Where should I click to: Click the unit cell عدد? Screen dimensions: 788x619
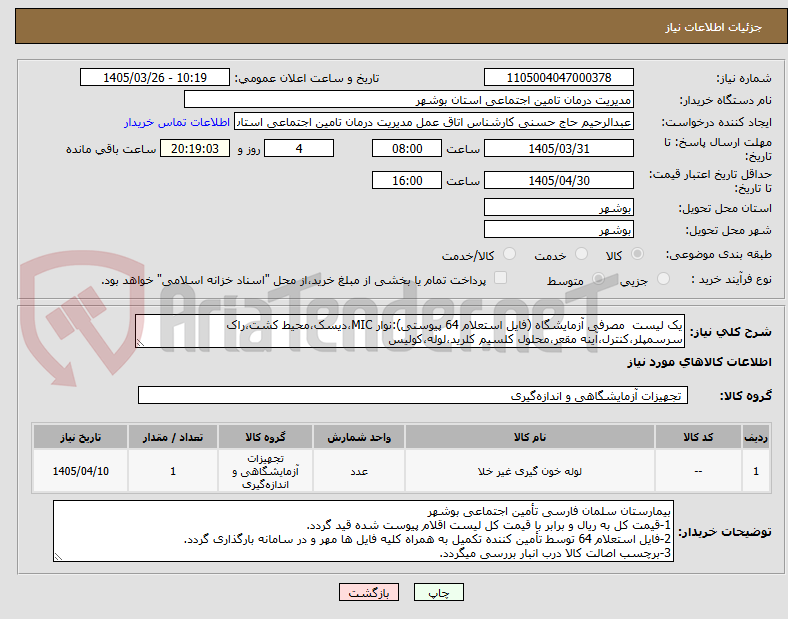[359, 471]
